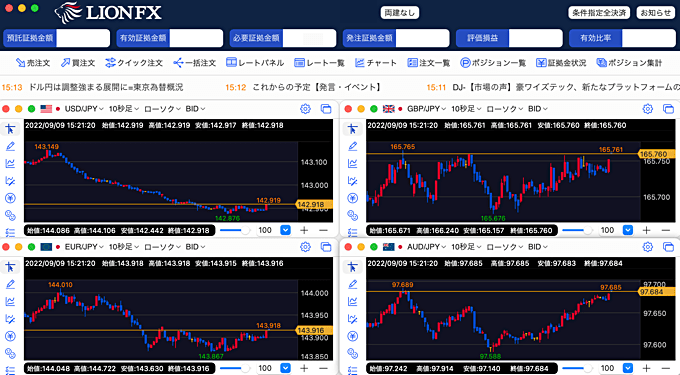Open GBP/JPY currency pair dropdown

(426, 109)
